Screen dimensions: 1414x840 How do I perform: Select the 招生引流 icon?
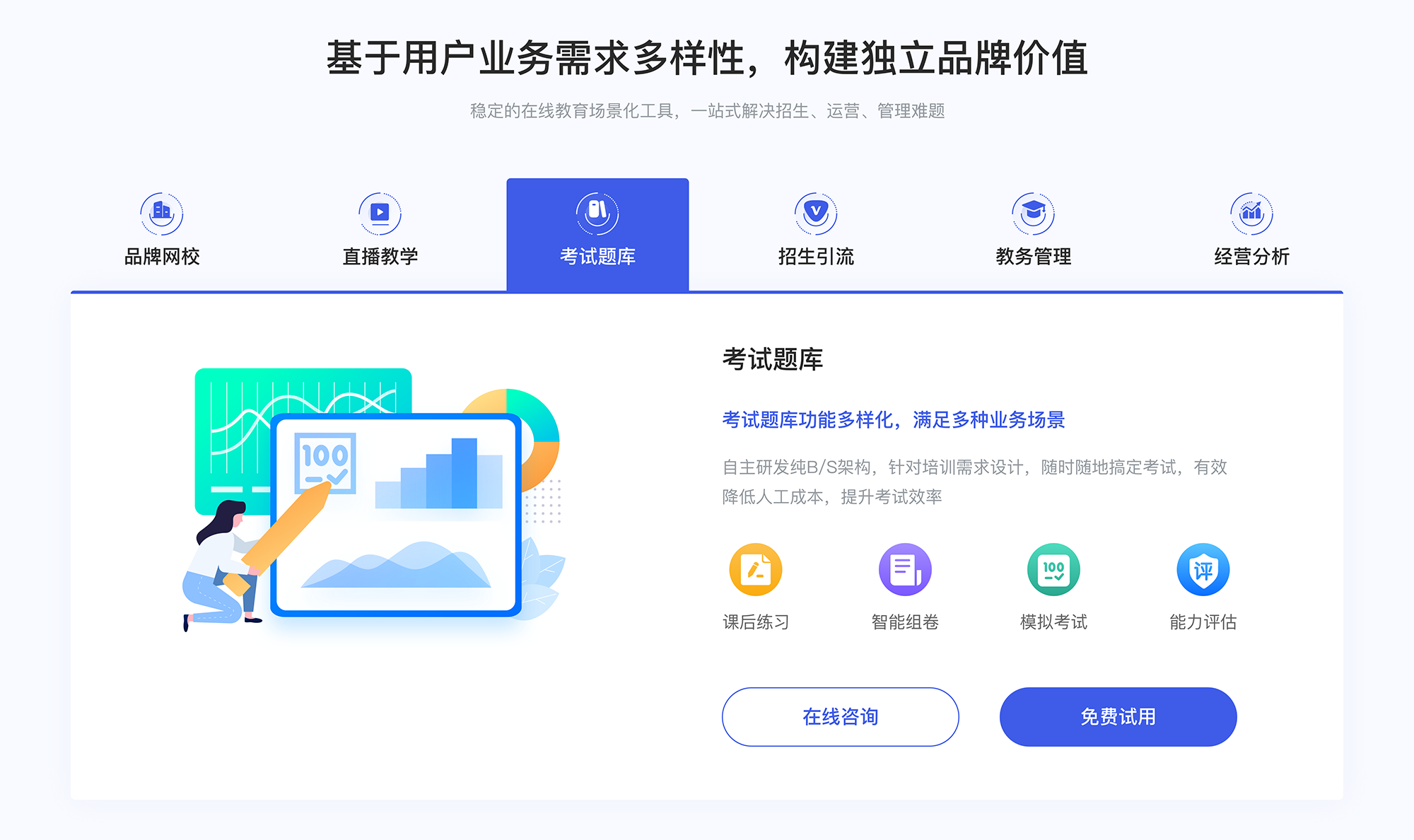(809, 211)
